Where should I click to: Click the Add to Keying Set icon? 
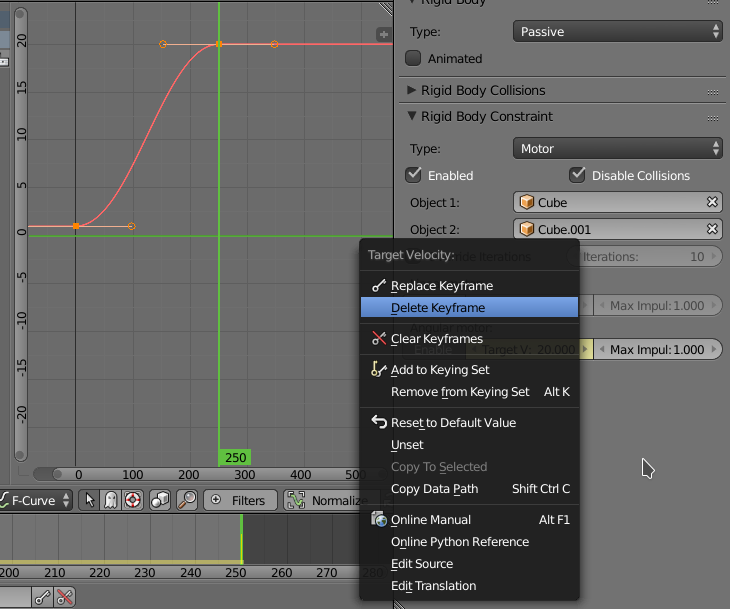379,369
